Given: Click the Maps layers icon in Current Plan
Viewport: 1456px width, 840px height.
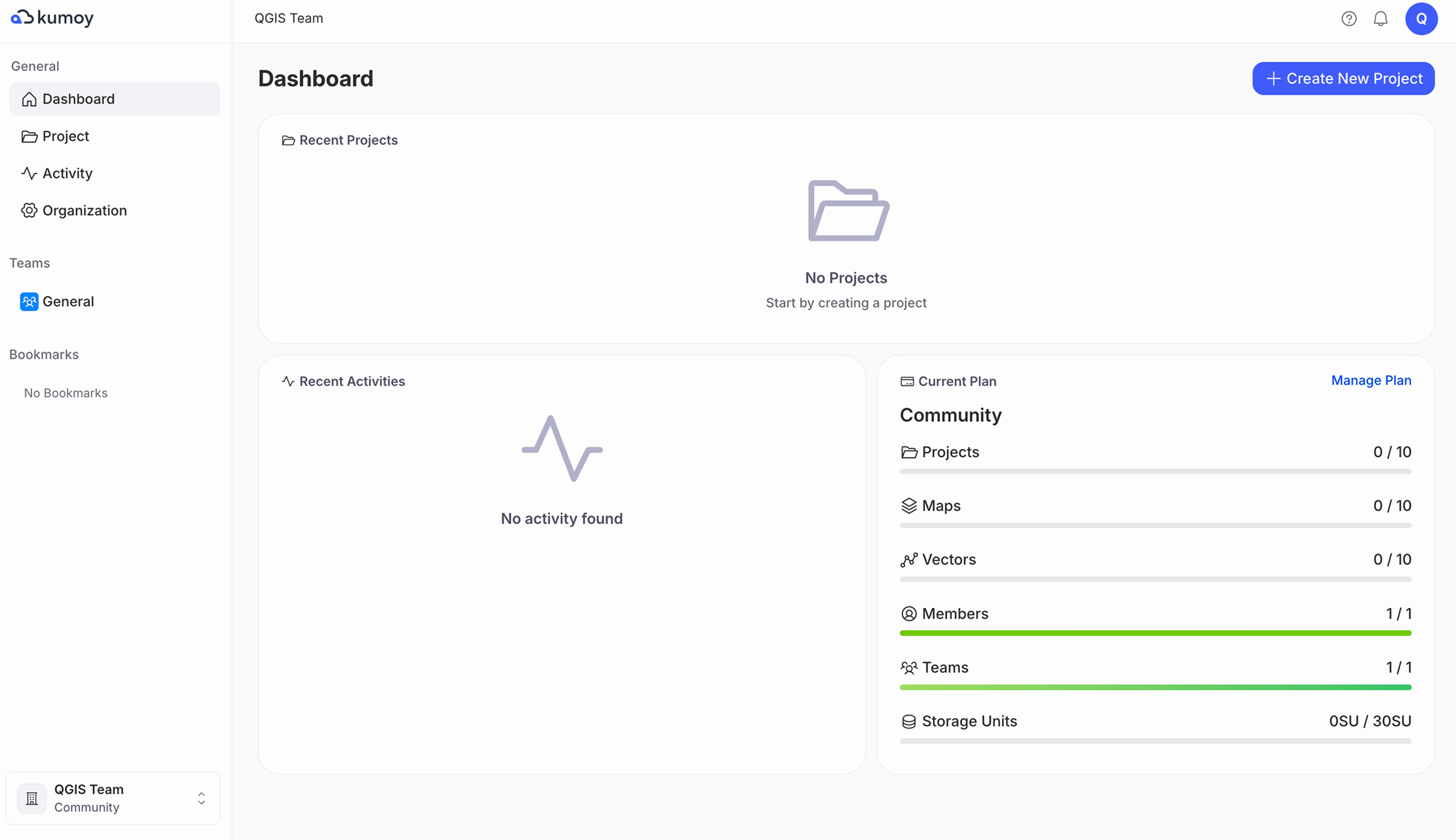Looking at the screenshot, I should 908,505.
